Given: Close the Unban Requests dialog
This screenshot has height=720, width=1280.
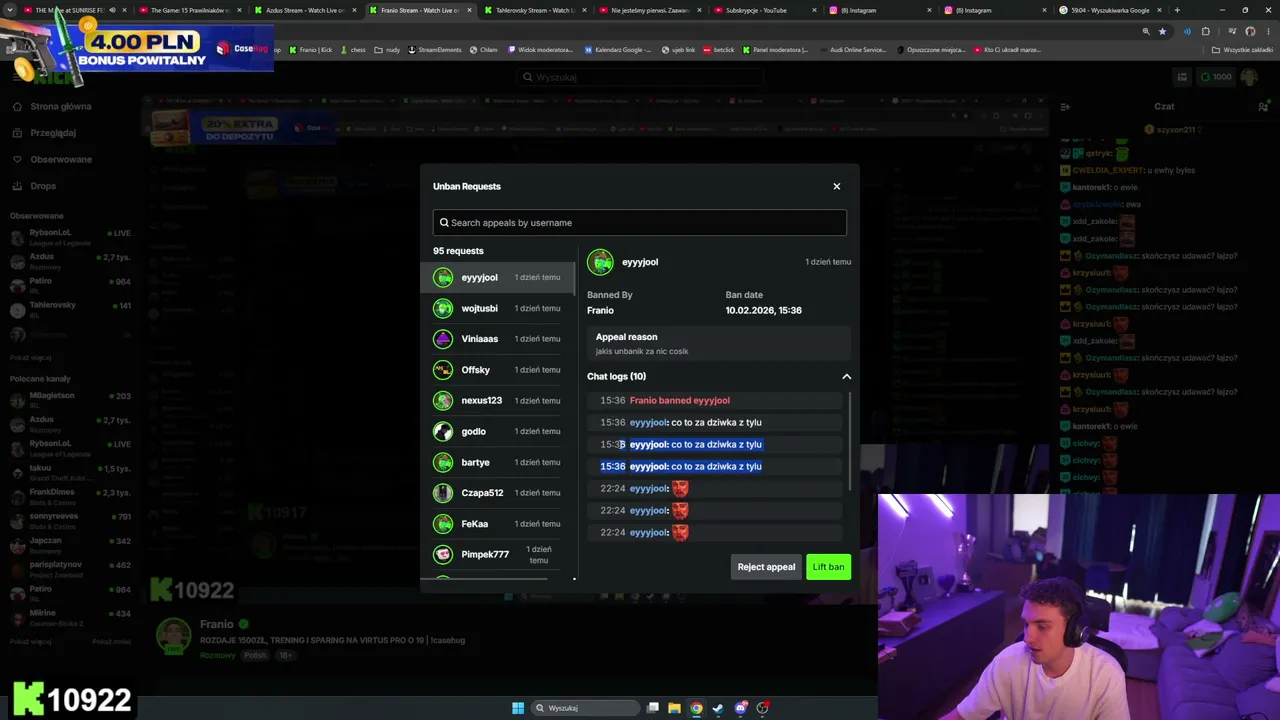Looking at the screenshot, I should pyautogui.click(x=837, y=186).
